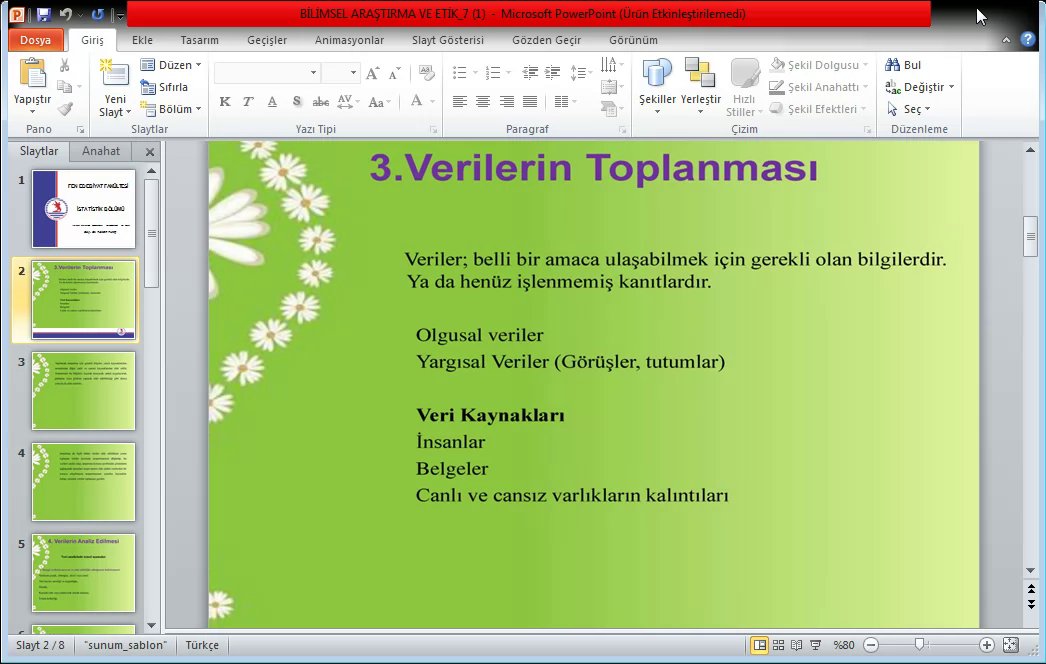The height and width of the screenshot is (664, 1046).
Task: Align text left
Action: point(460,101)
